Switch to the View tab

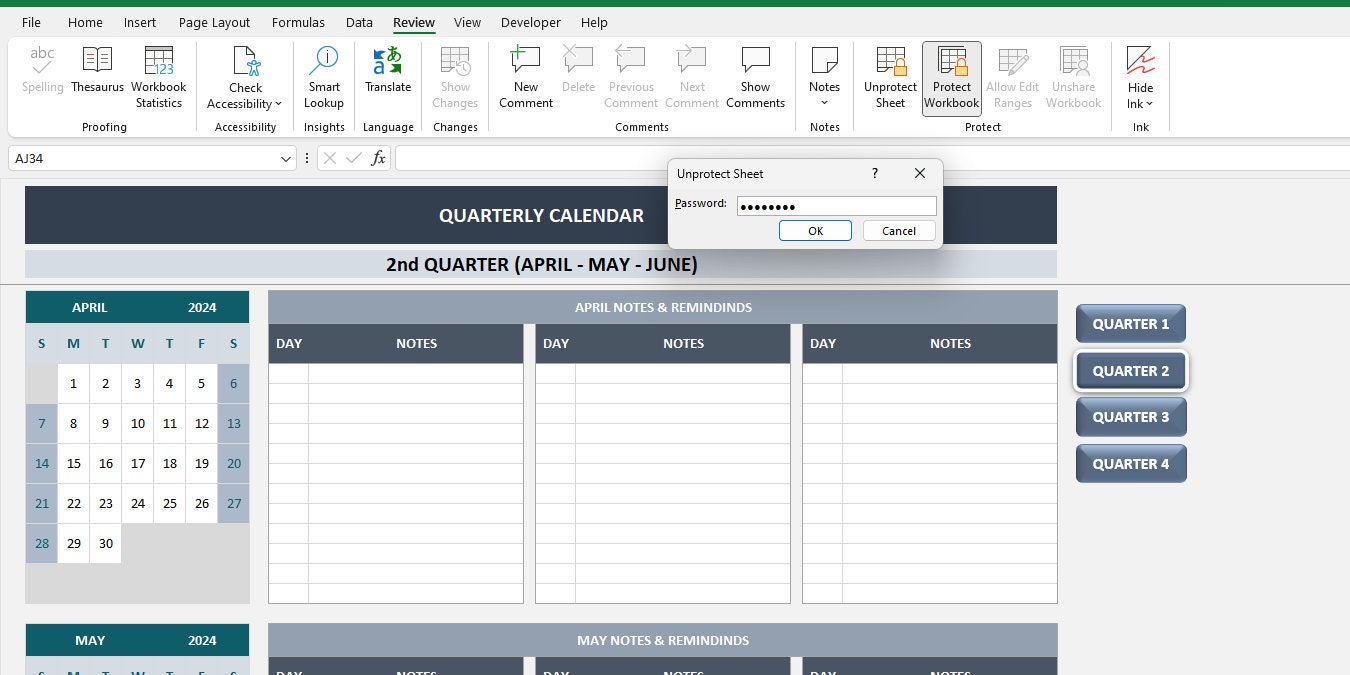[467, 22]
